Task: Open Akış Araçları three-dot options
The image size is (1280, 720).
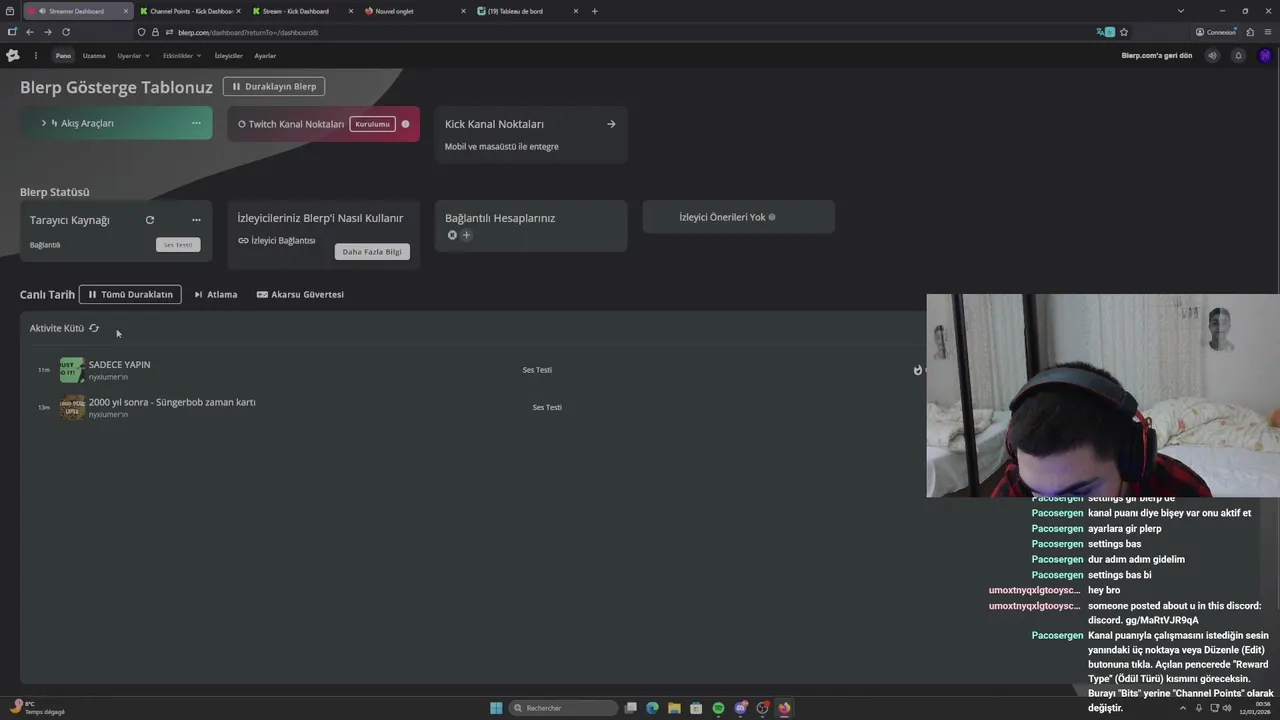Action: [x=196, y=123]
